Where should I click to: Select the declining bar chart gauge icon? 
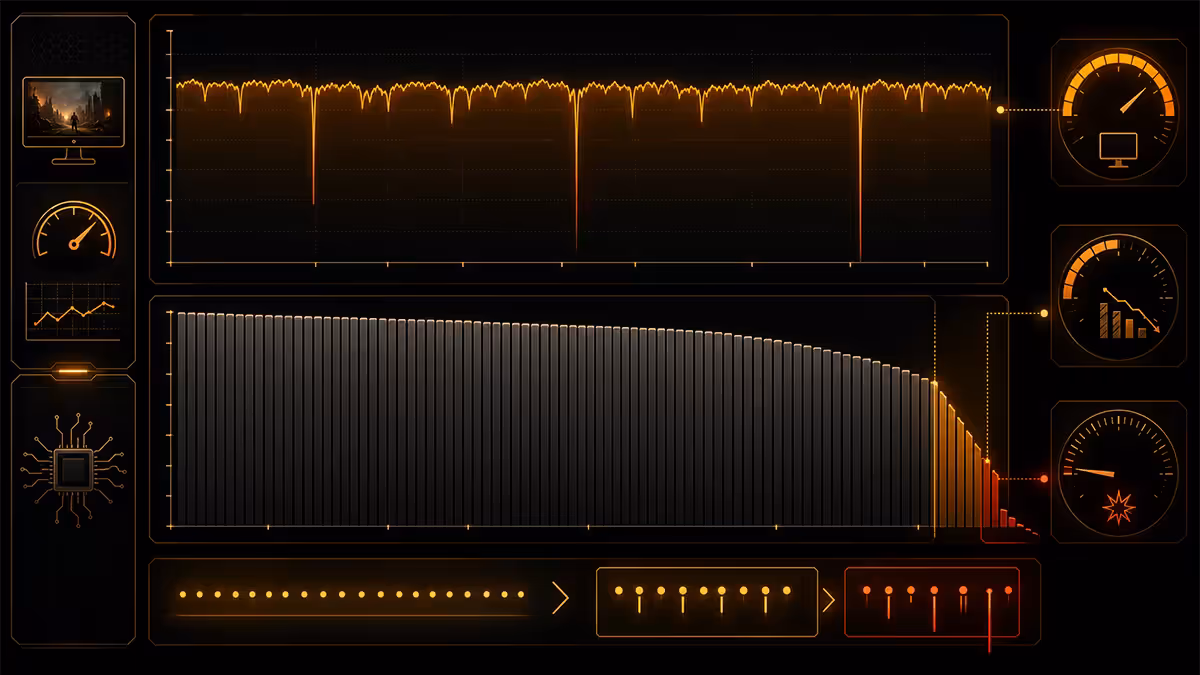(x=1118, y=296)
